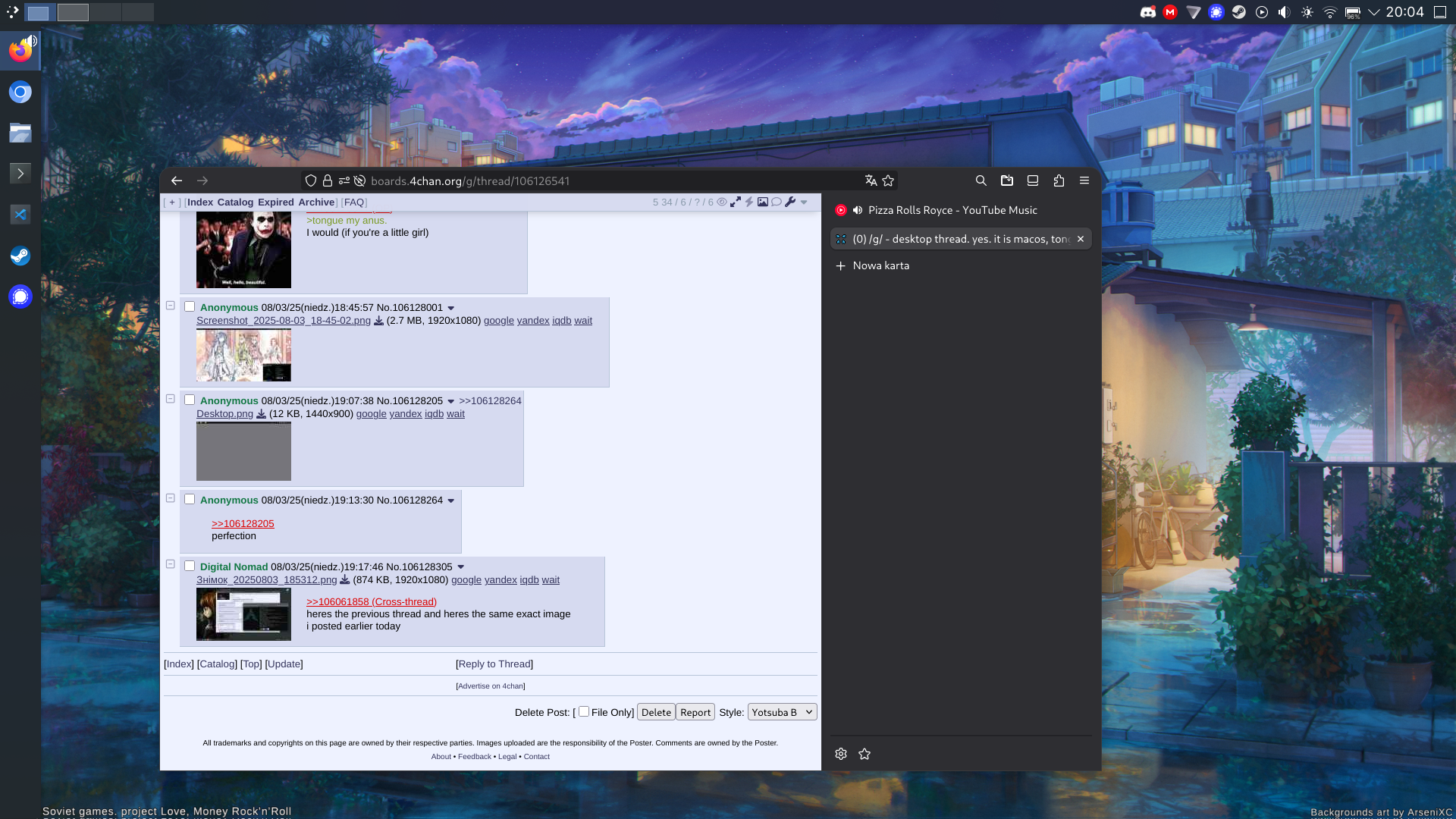
Task: Hide post No.106128264 with minus toggle
Action: pos(171,498)
